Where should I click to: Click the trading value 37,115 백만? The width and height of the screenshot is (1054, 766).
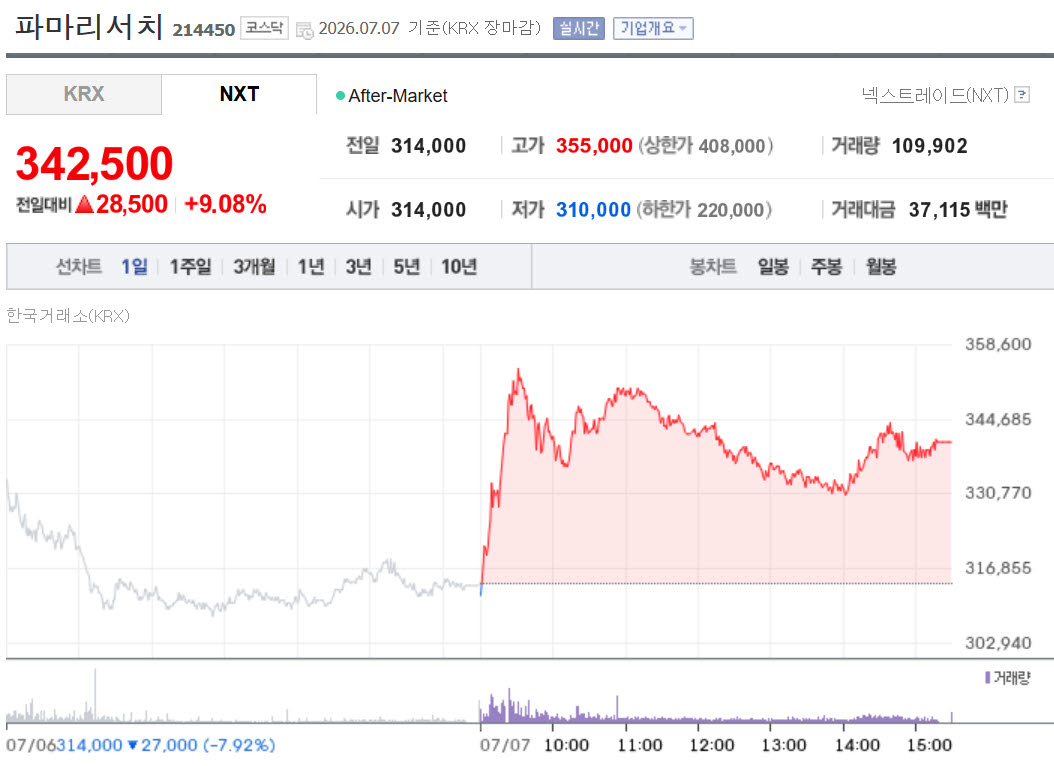click(x=958, y=210)
